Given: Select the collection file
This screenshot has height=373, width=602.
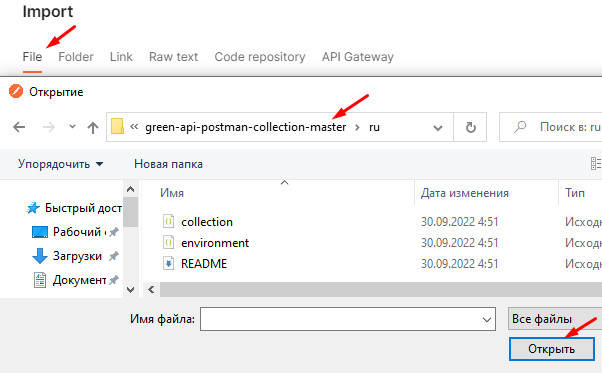Looking at the screenshot, I should 207,222.
